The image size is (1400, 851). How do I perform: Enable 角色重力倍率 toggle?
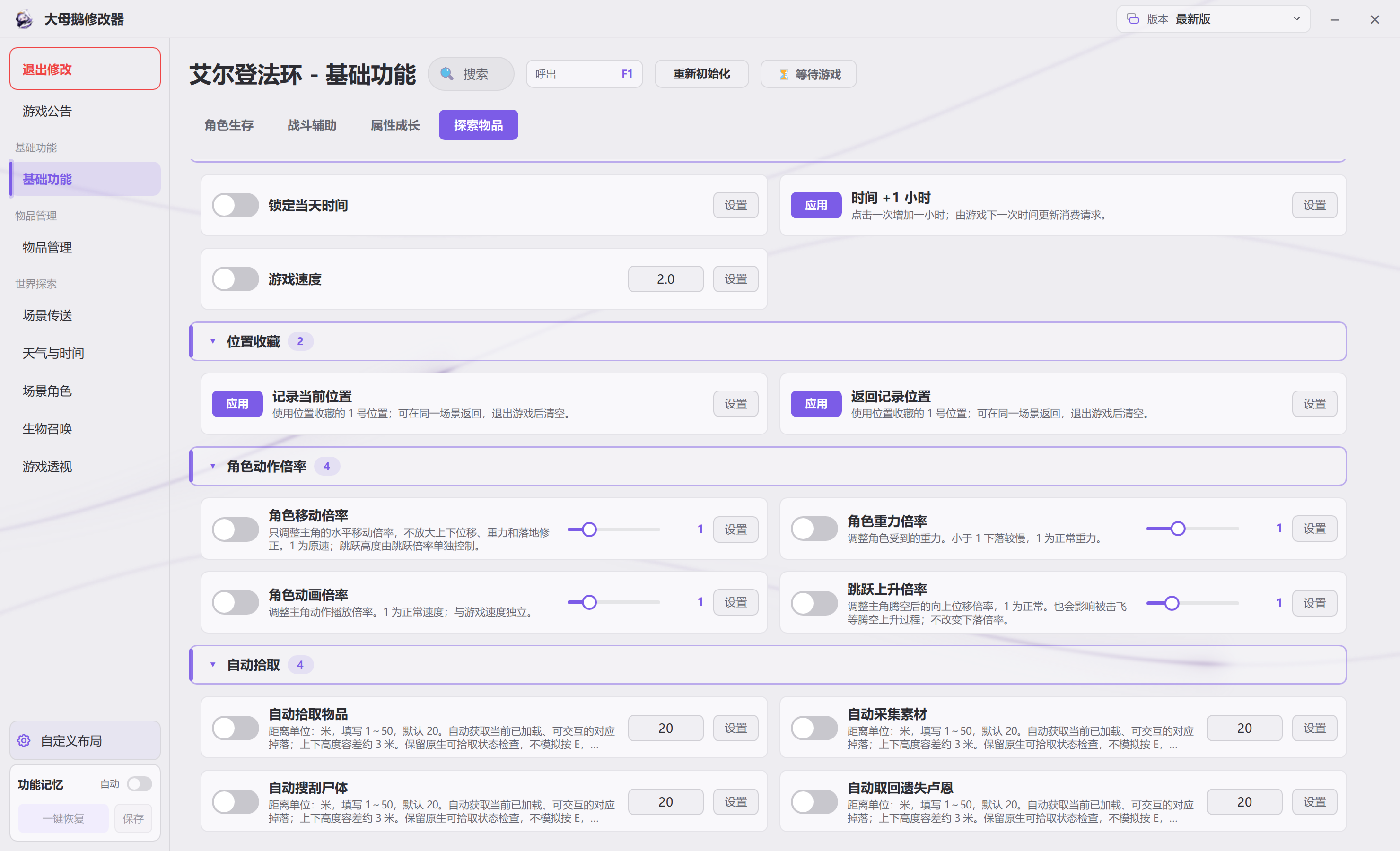click(814, 529)
